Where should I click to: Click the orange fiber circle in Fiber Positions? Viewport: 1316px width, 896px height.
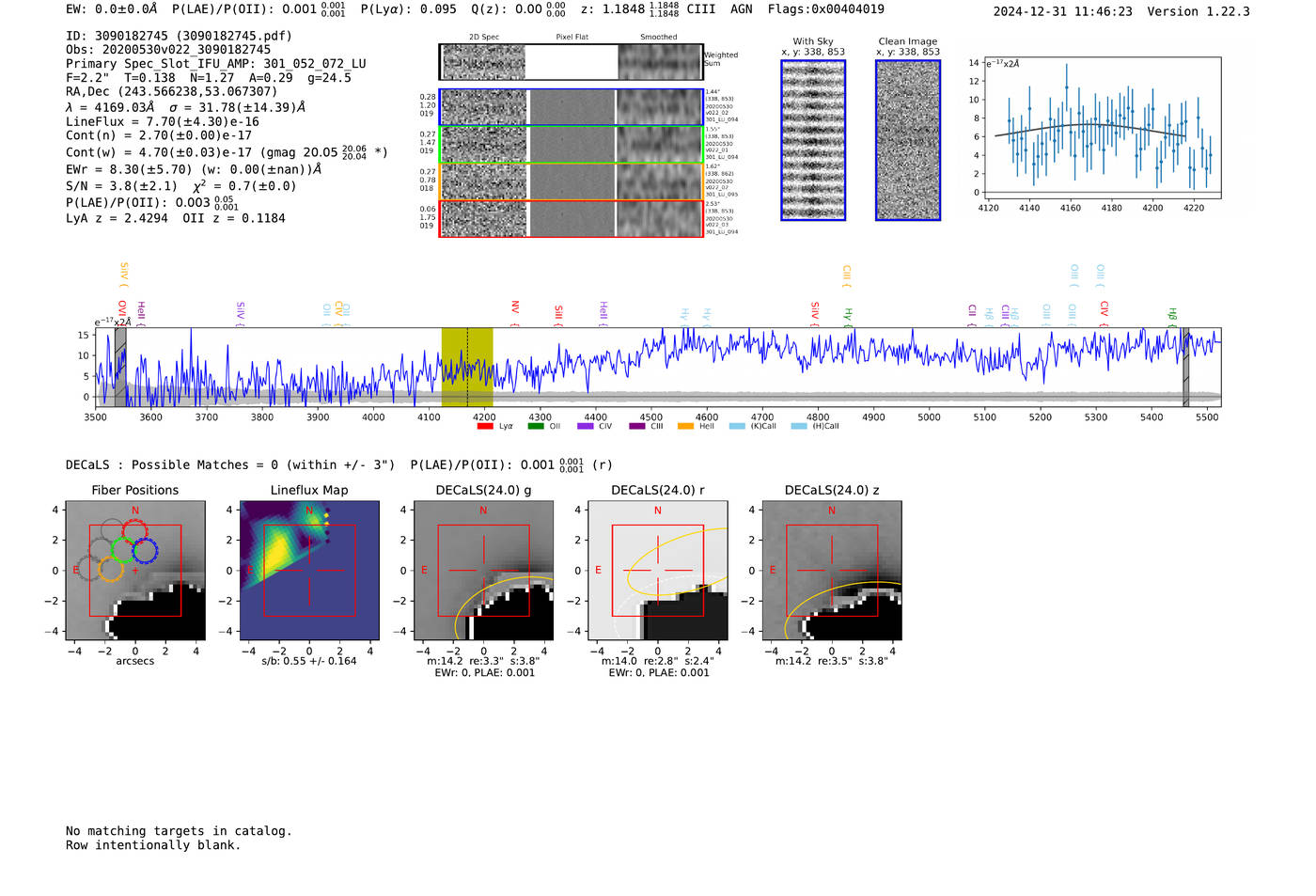[111, 569]
